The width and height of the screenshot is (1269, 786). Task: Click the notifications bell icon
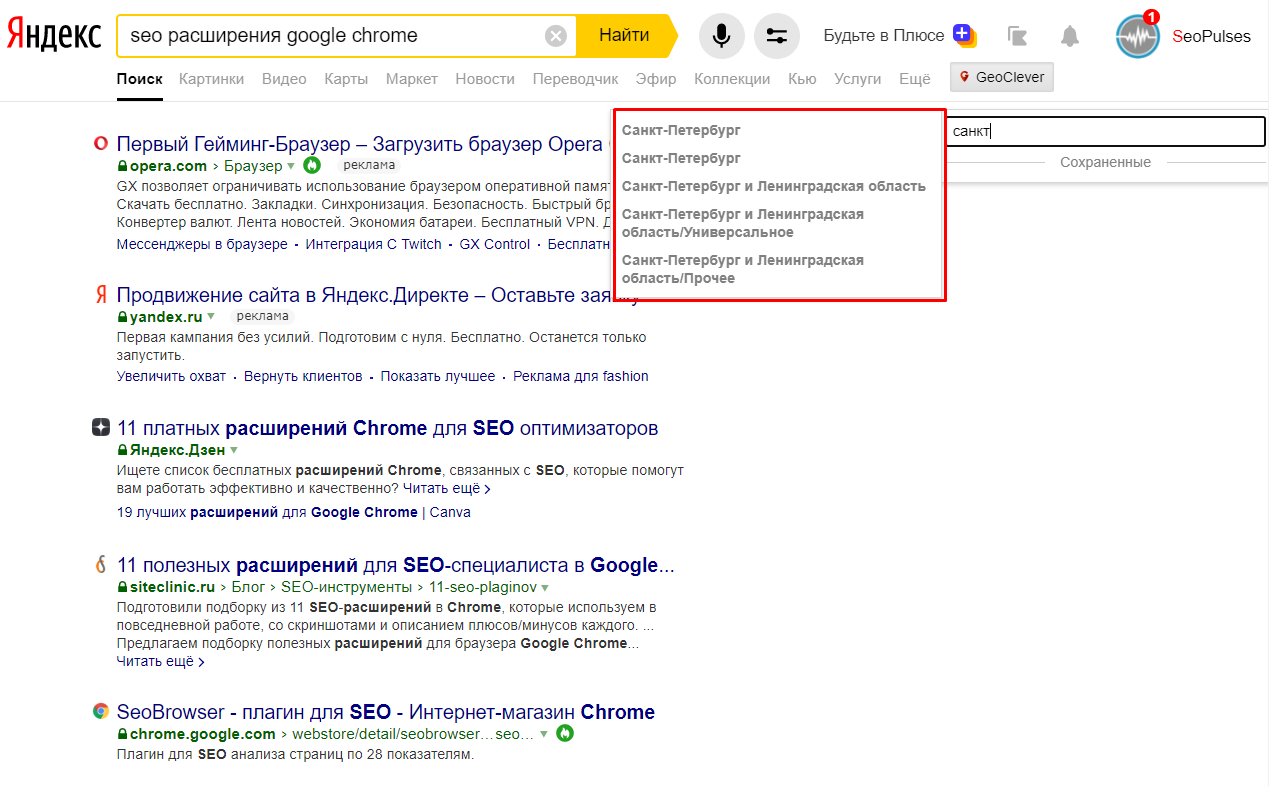coord(1070,37)
